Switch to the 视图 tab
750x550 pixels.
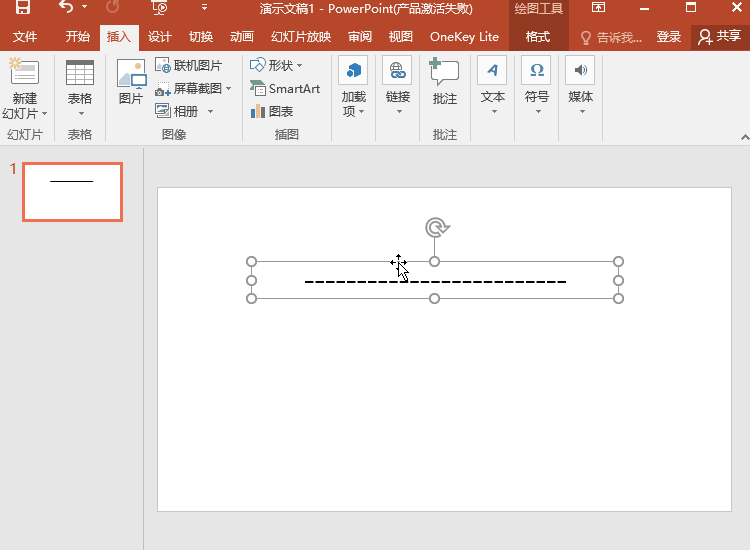coord(401,37)
